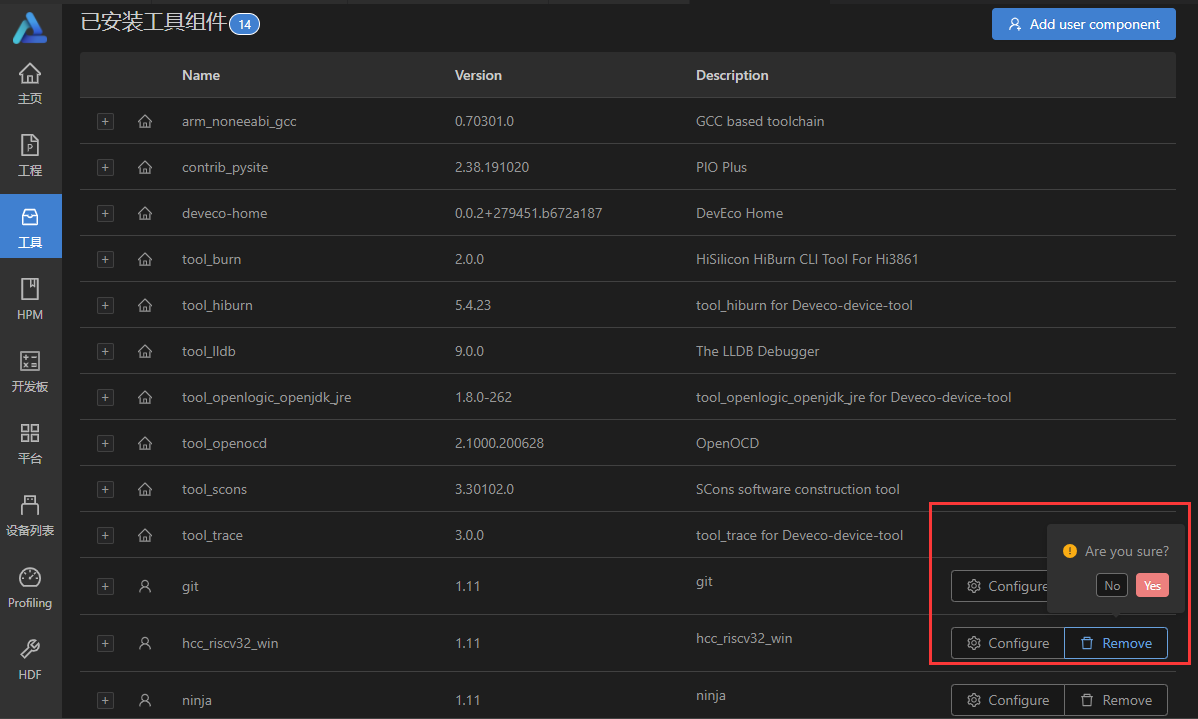Click the version 1.8.0-262 cell
The image size is (1198, 719).
[483, 397]
